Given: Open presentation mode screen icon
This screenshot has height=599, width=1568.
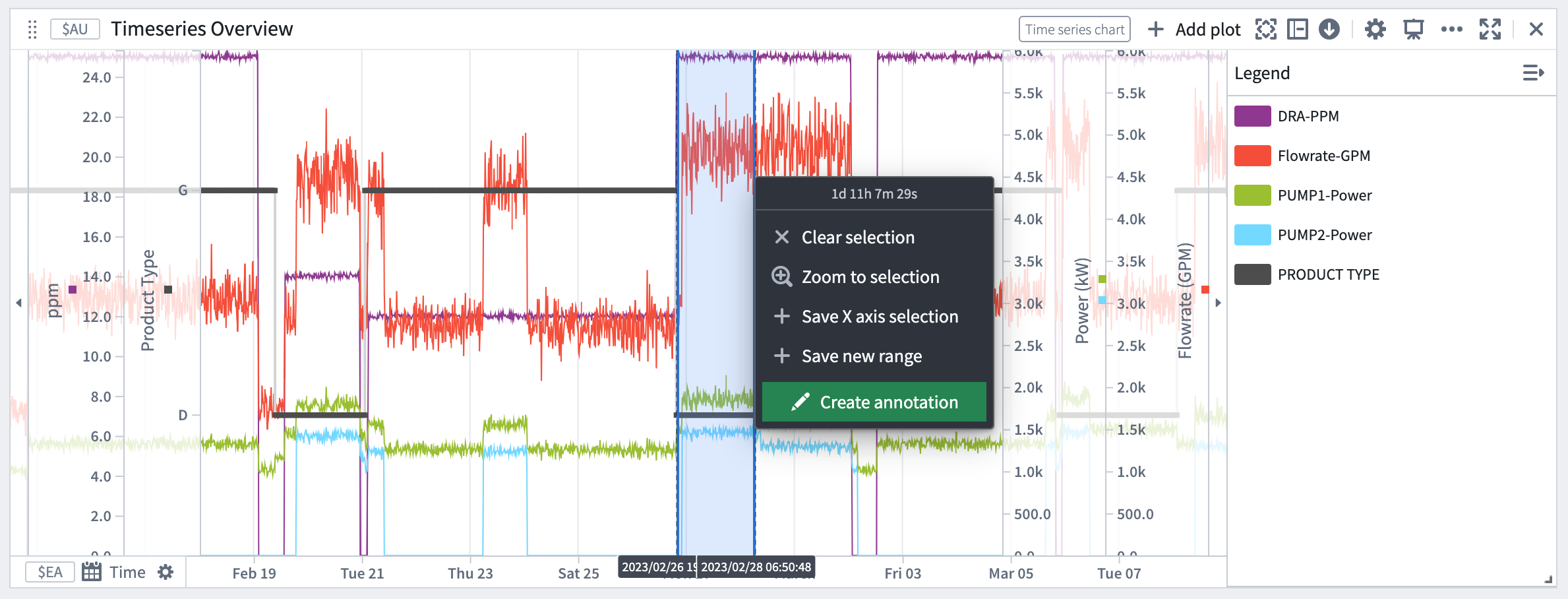Looking at the screenshot, I should [1413, 29].
